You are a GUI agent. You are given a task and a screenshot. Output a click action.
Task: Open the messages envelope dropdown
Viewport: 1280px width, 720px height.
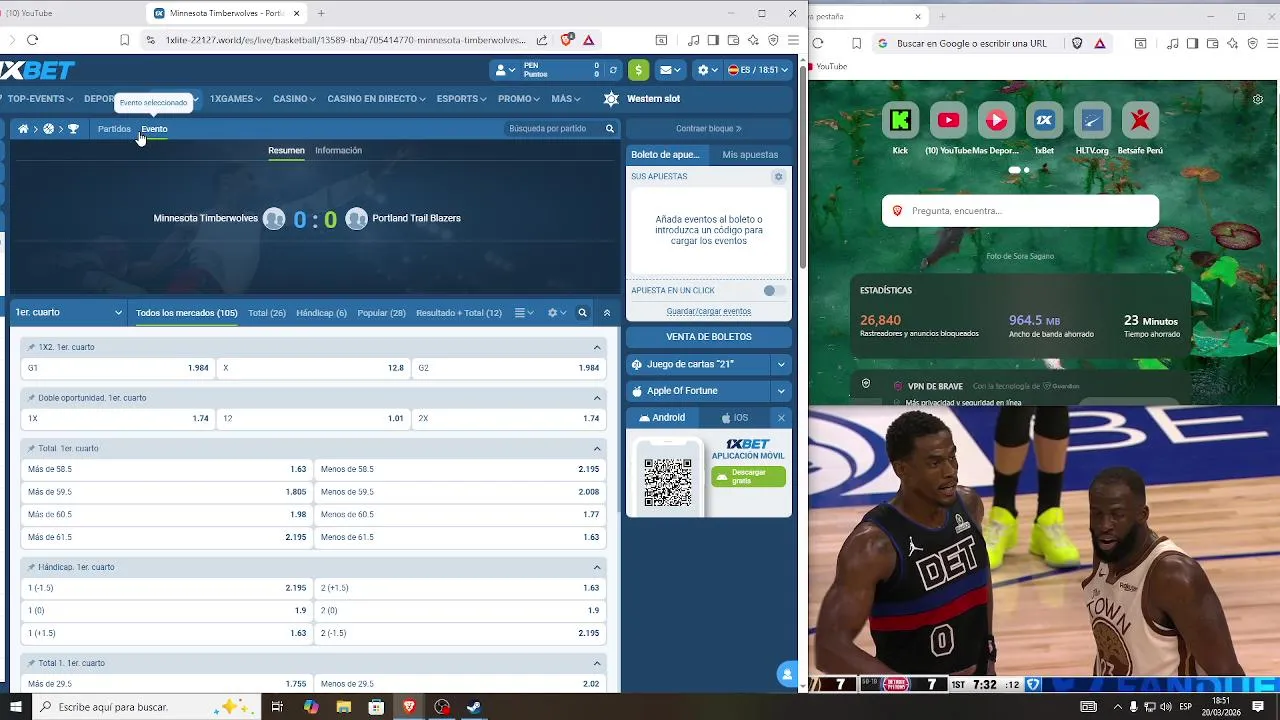[670, 70]
